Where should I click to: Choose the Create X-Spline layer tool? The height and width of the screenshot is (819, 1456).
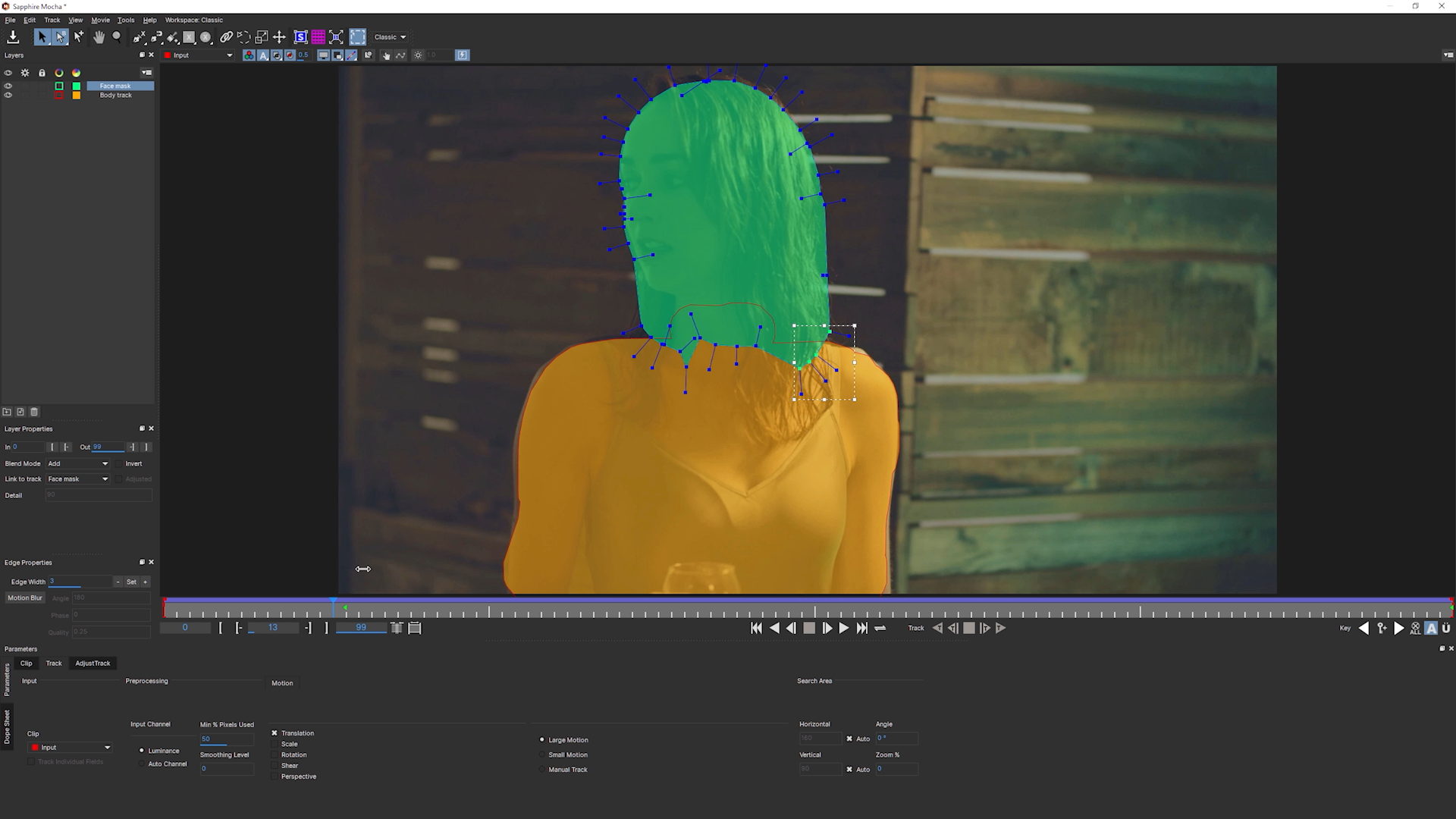tap(139, 36)
